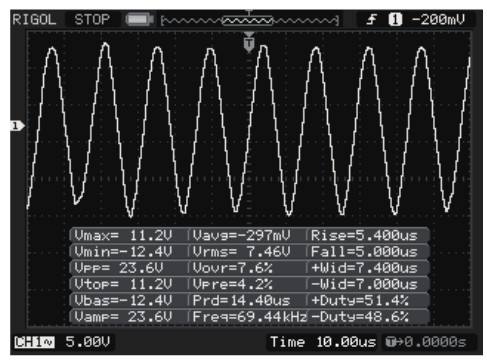Select the Vpp= 23.6V measurement
The height and width of the screenshot is (364, 487).
(118, 268)
